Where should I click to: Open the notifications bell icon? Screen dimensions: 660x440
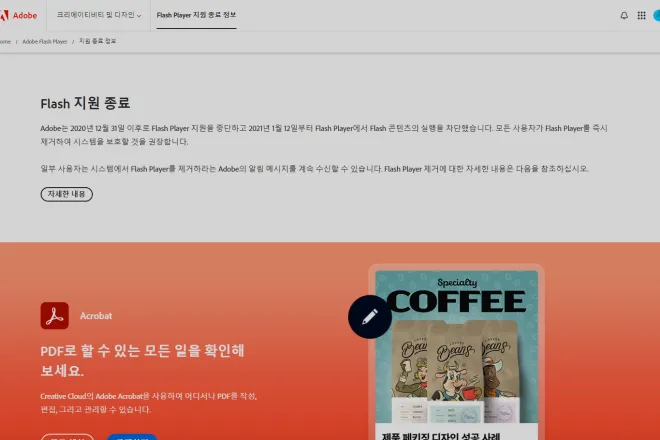[x=624, y=16]
